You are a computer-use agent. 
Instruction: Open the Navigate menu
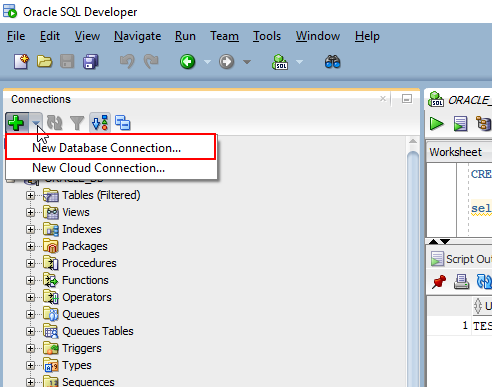click(x=137, y=36)
